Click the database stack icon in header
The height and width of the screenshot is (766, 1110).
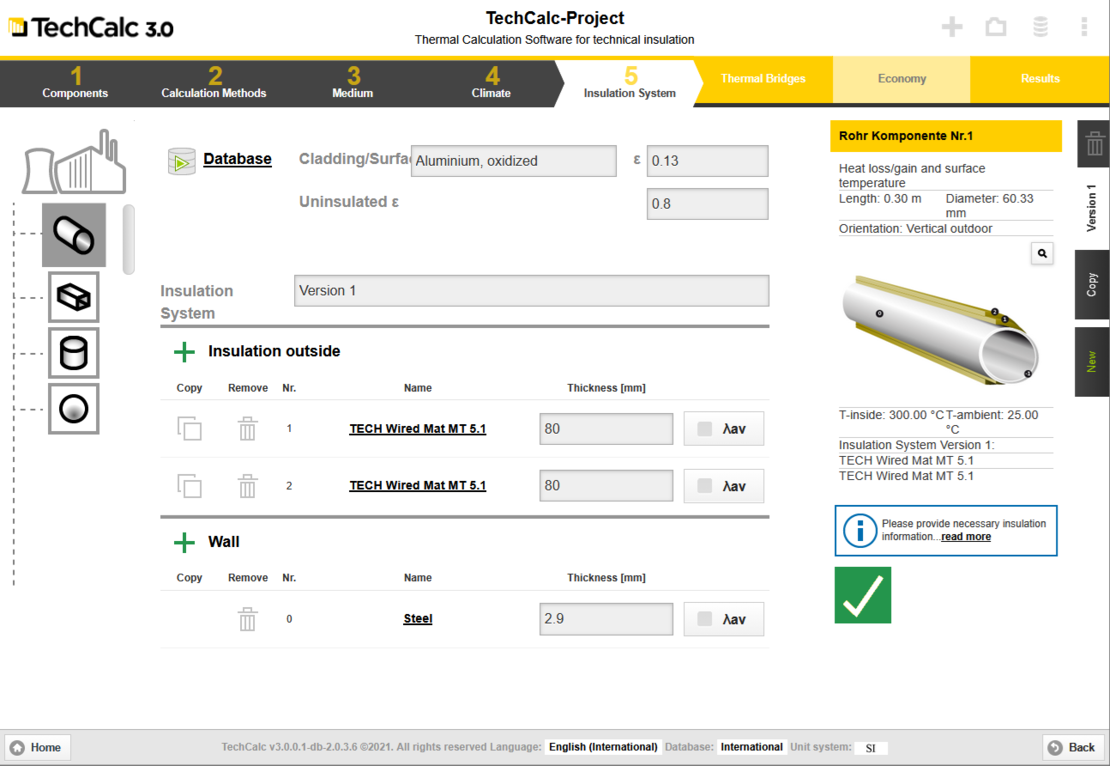[1040, 27]
